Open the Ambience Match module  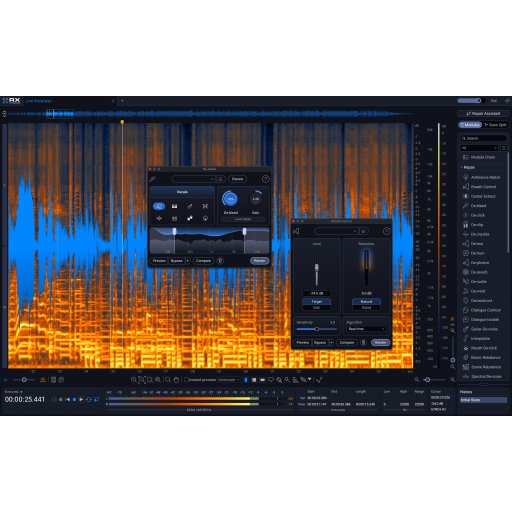[481, 177]
